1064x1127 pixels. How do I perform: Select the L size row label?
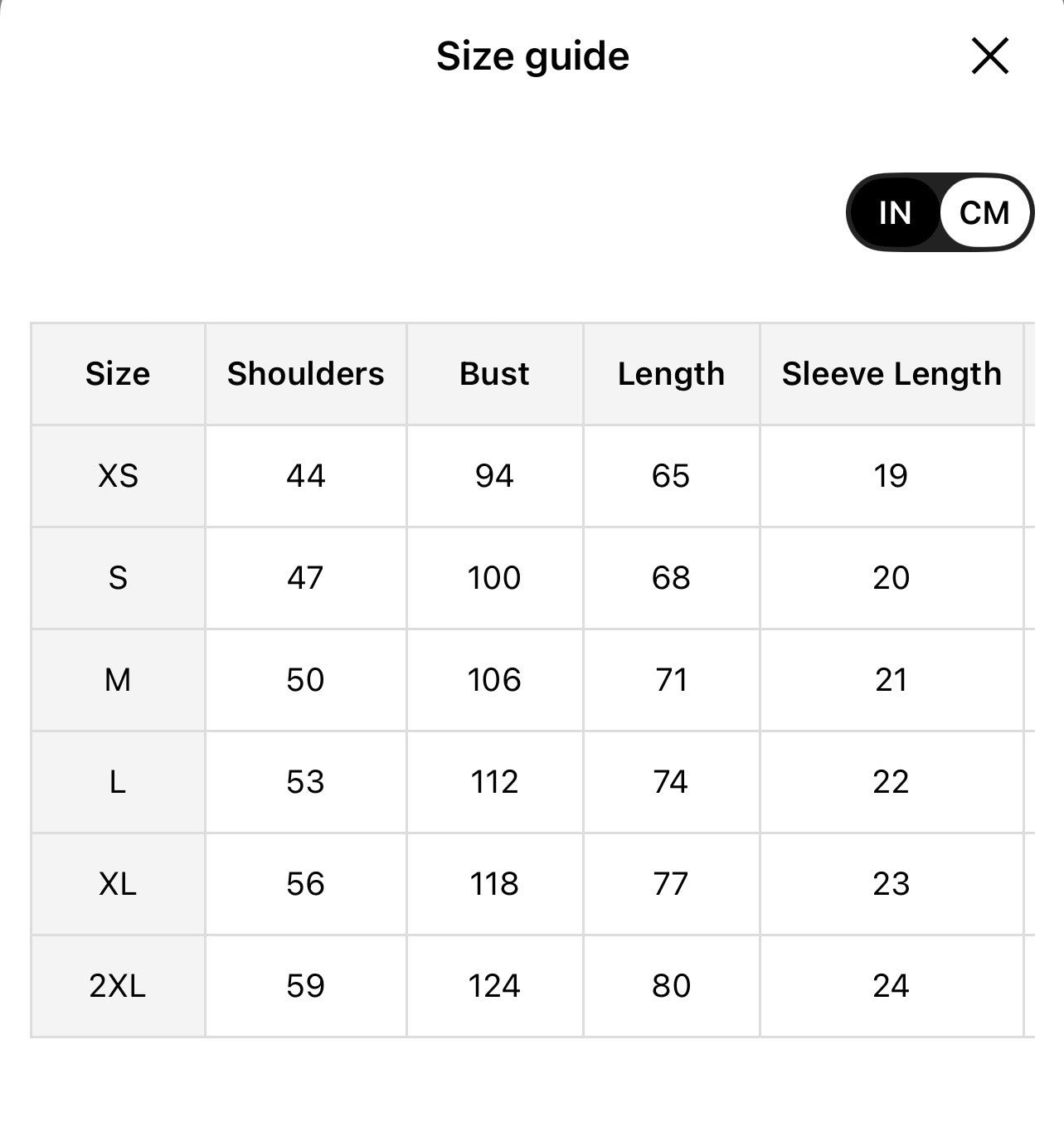118,782
